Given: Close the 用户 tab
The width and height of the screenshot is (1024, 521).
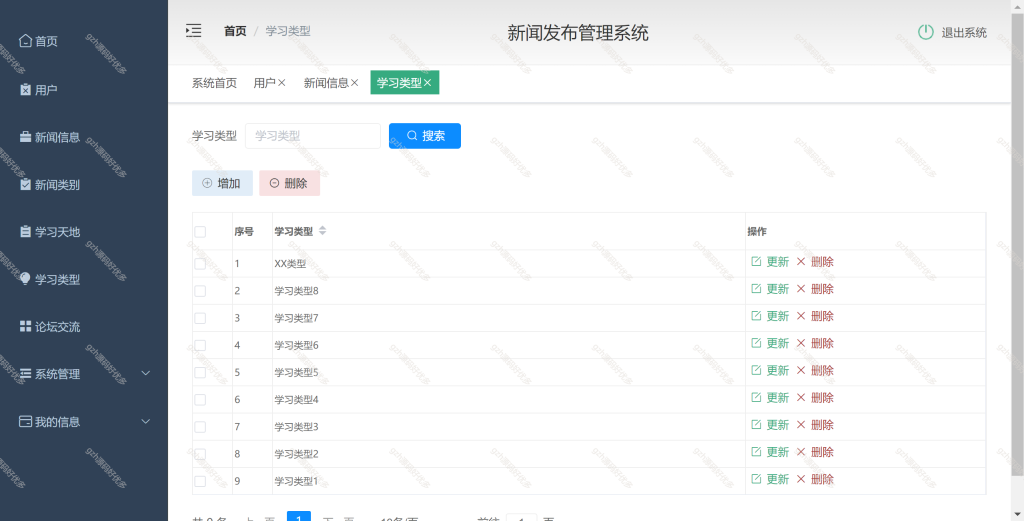Looking at the screenshot, I should coord(281,83).
